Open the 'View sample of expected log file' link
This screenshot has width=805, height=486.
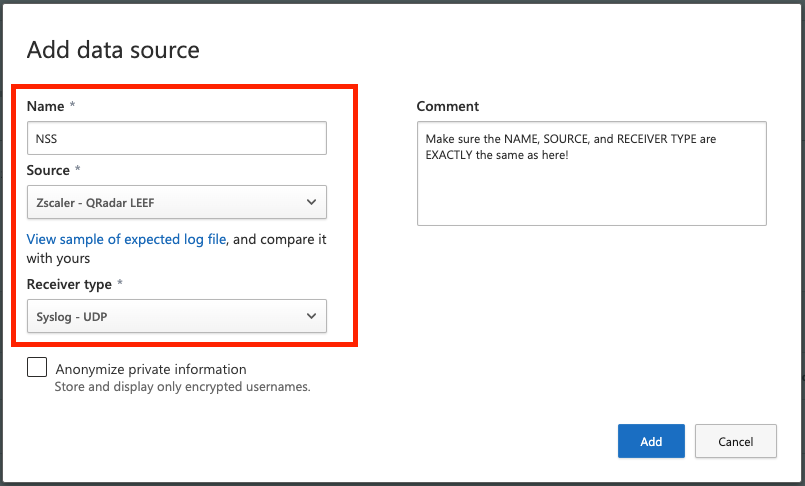point(127,240)
